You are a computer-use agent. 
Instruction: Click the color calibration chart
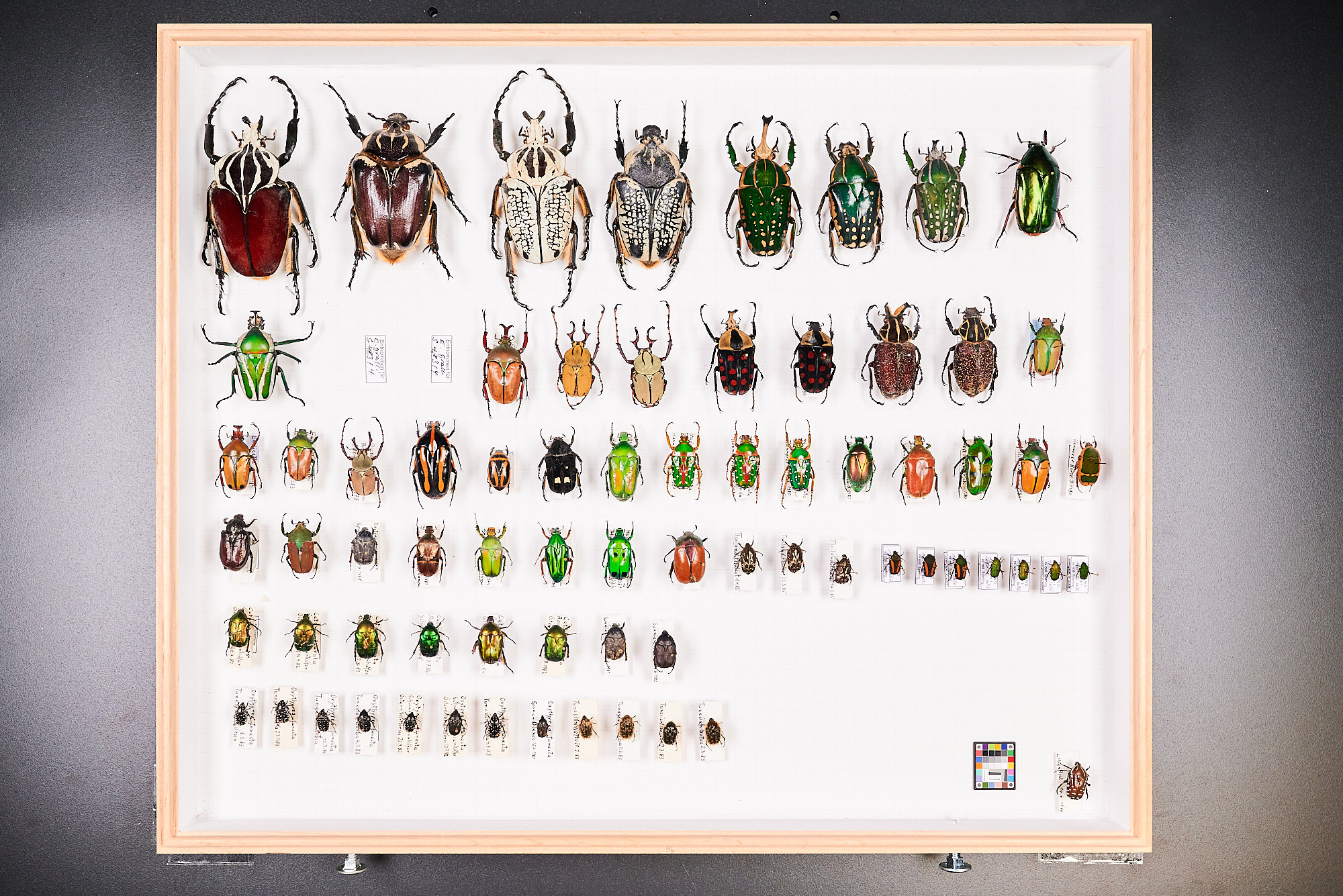pos(994,765)
